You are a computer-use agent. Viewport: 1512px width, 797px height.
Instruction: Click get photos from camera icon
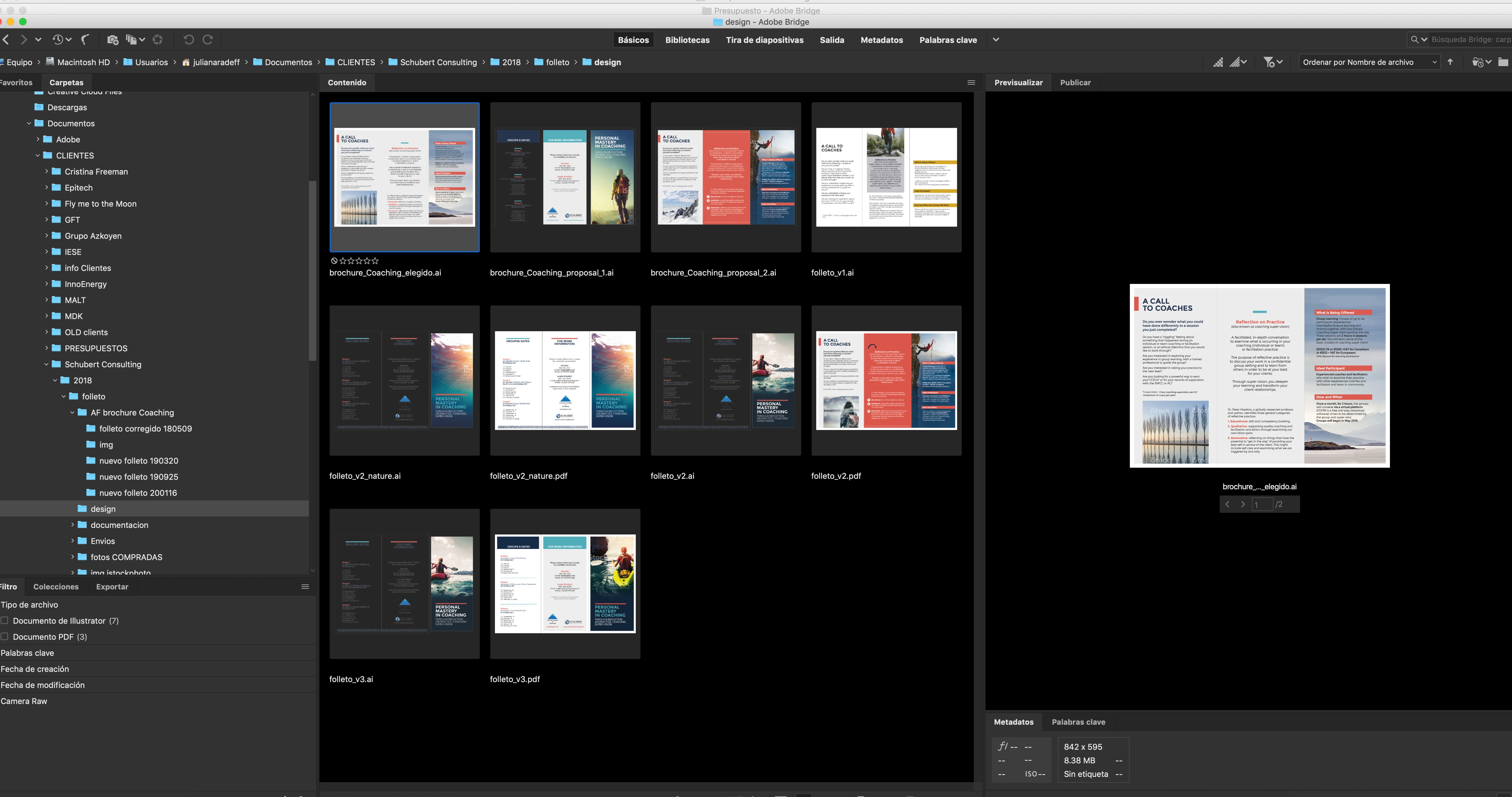(113, 39)
